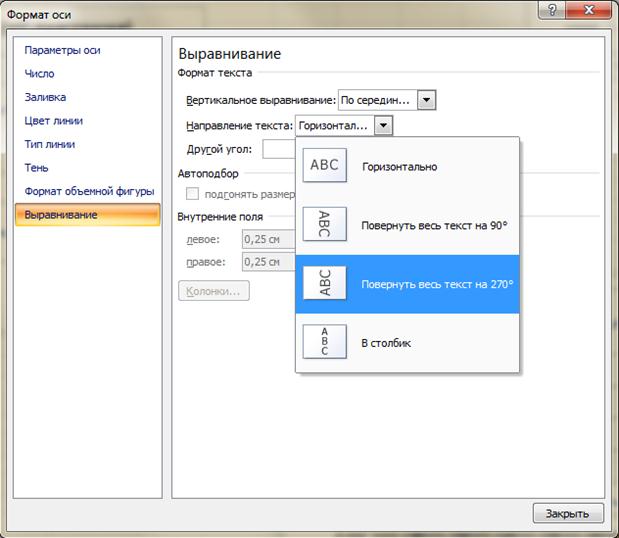The width and height of the screenshot is (619, 538).
Task: Open the Цвет линии section
Action: [54, 121]
